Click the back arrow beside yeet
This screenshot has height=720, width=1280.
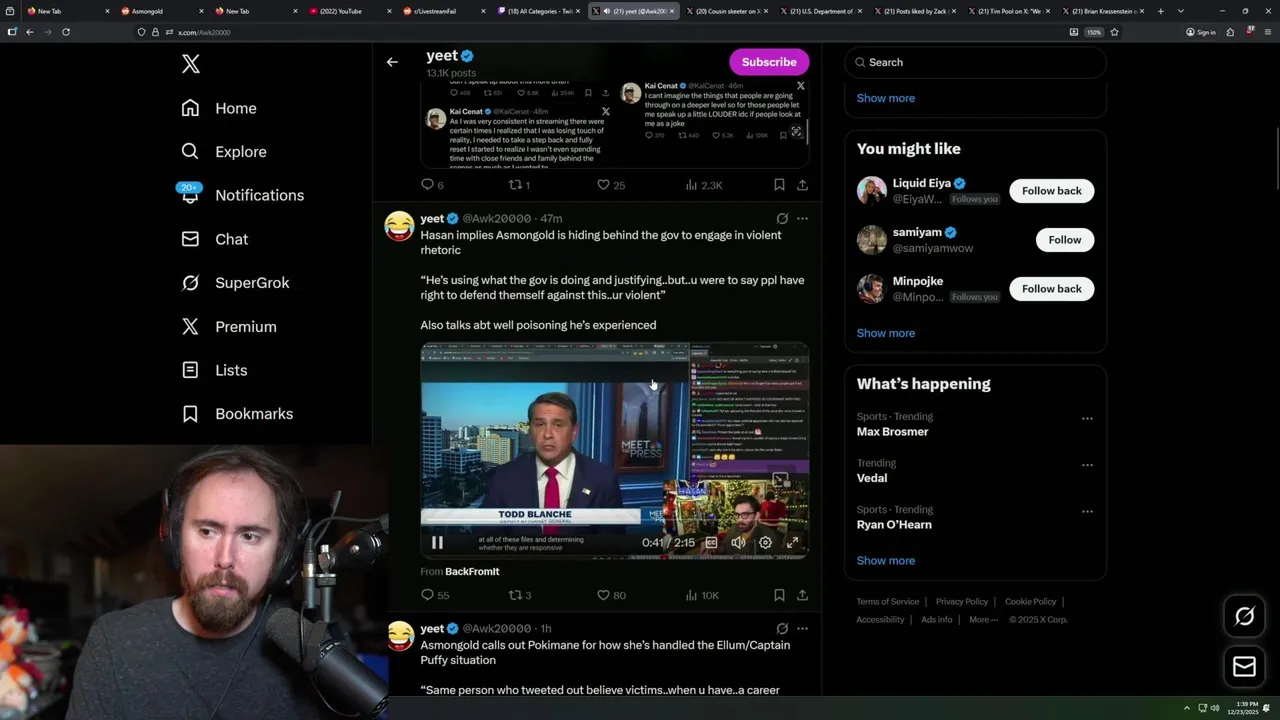point(392,62)
